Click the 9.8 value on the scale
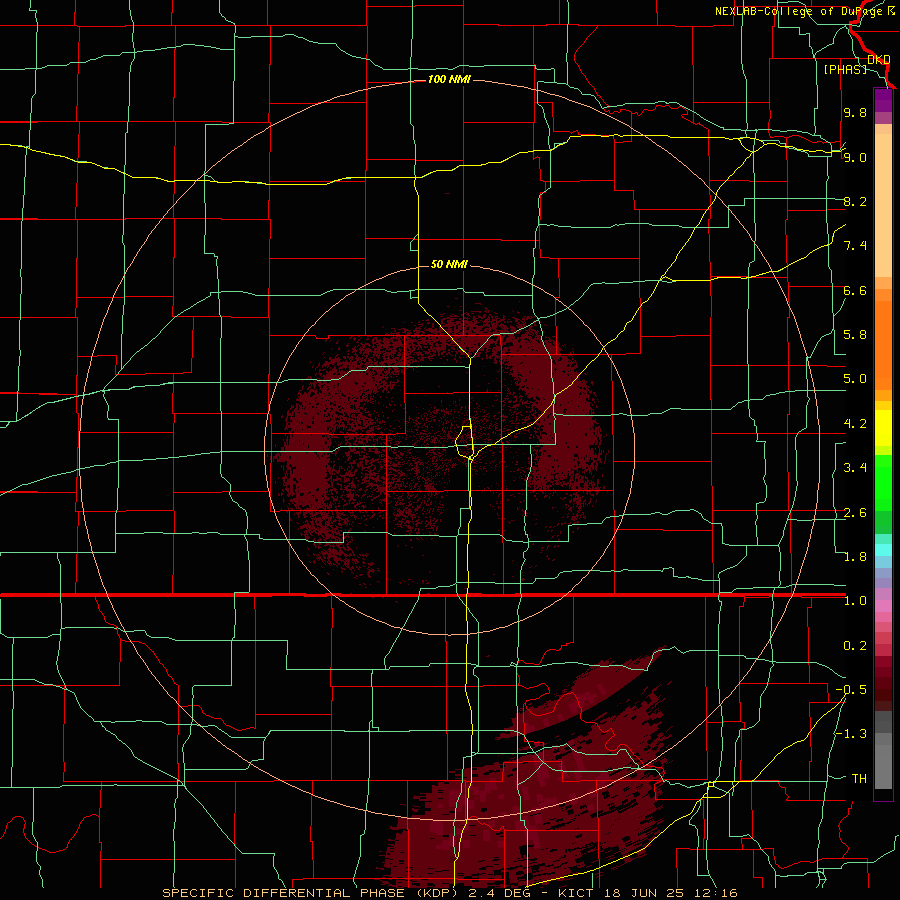This screenshot has height=900, width=900. (x=855, y=113)
